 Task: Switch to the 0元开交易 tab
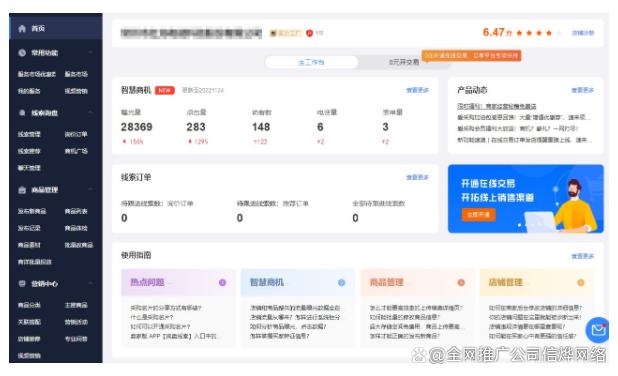coord(404,62)
